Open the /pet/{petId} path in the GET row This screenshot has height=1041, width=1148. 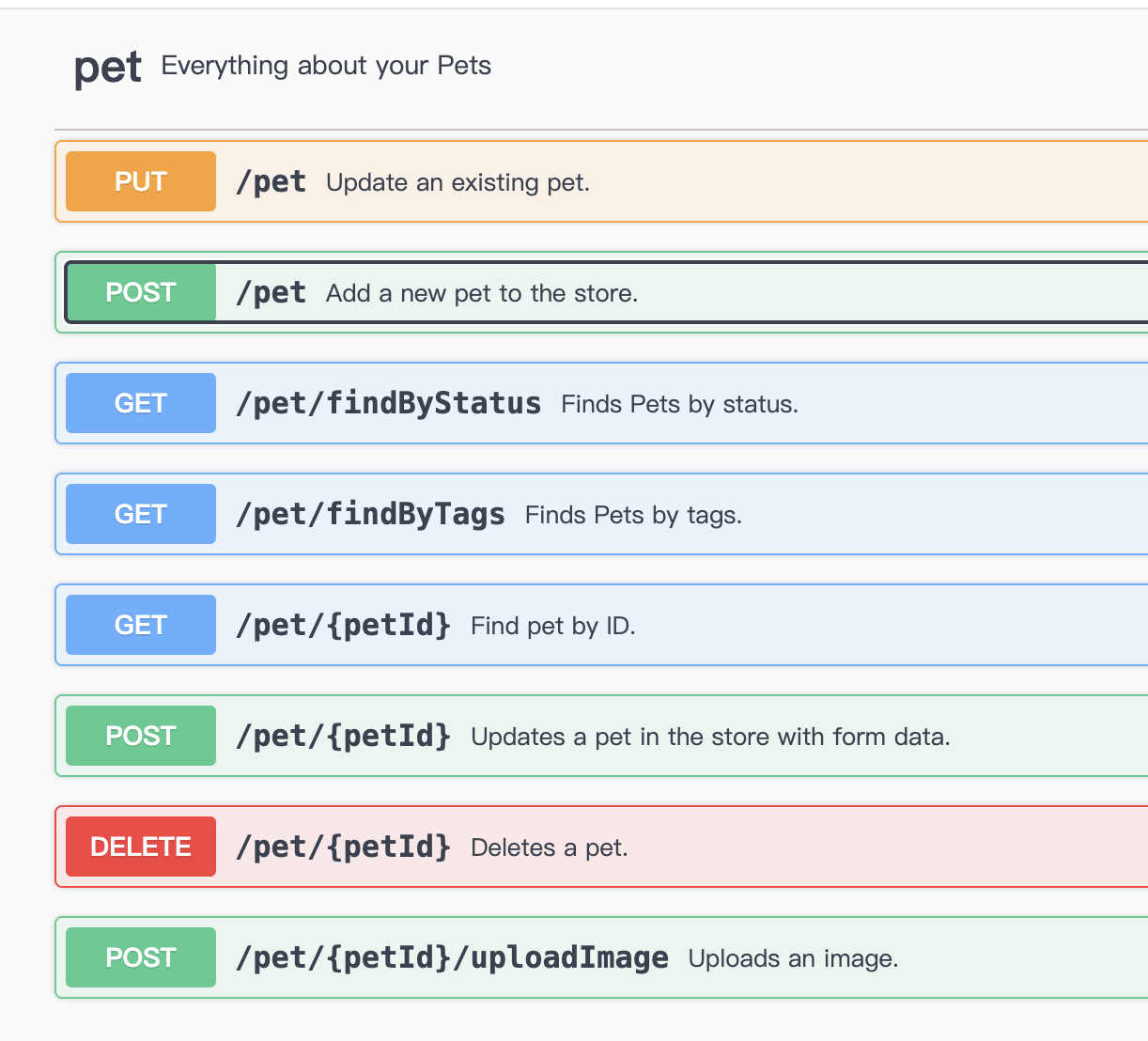point(343,625)
